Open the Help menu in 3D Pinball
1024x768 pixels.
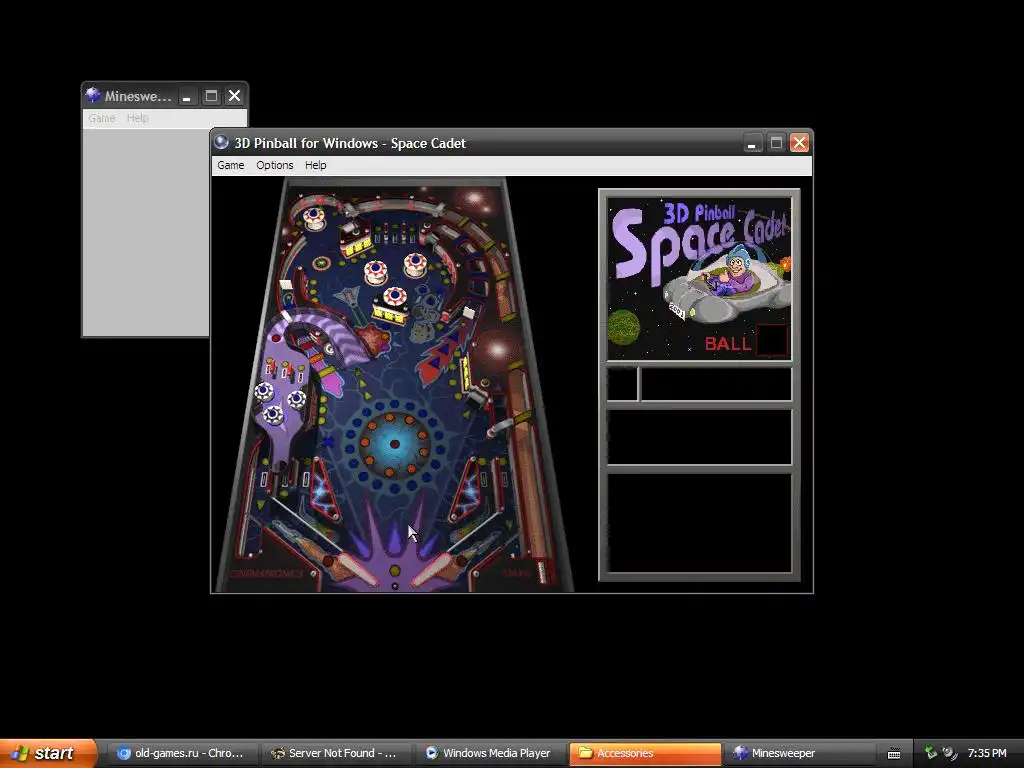point(315,165)
